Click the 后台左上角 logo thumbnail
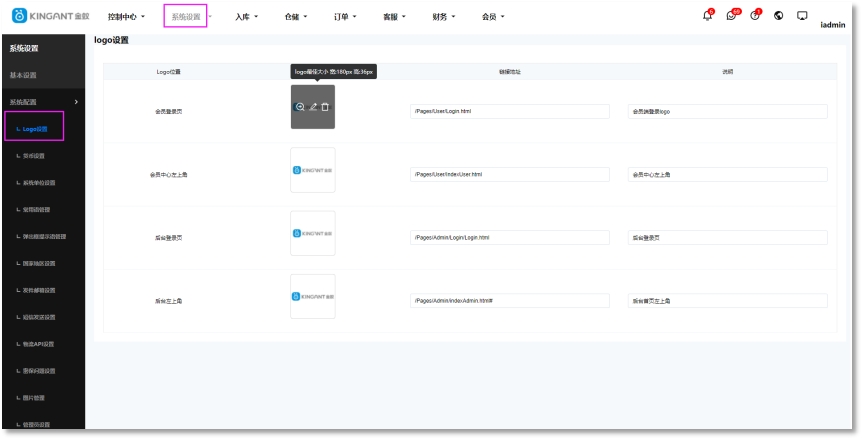This screenshot has width=862, height=438. click(x=313, y=297)
